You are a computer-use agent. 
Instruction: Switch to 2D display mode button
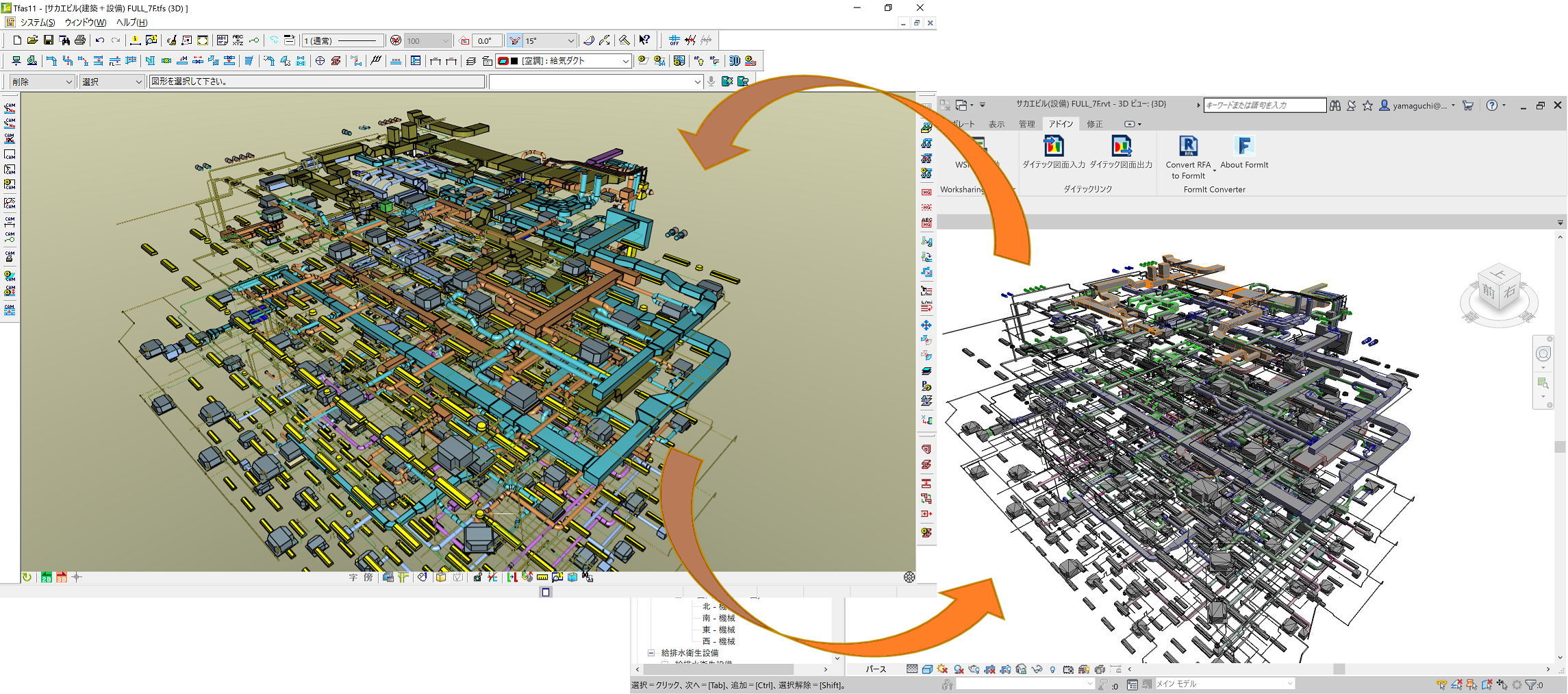(46, 578)
